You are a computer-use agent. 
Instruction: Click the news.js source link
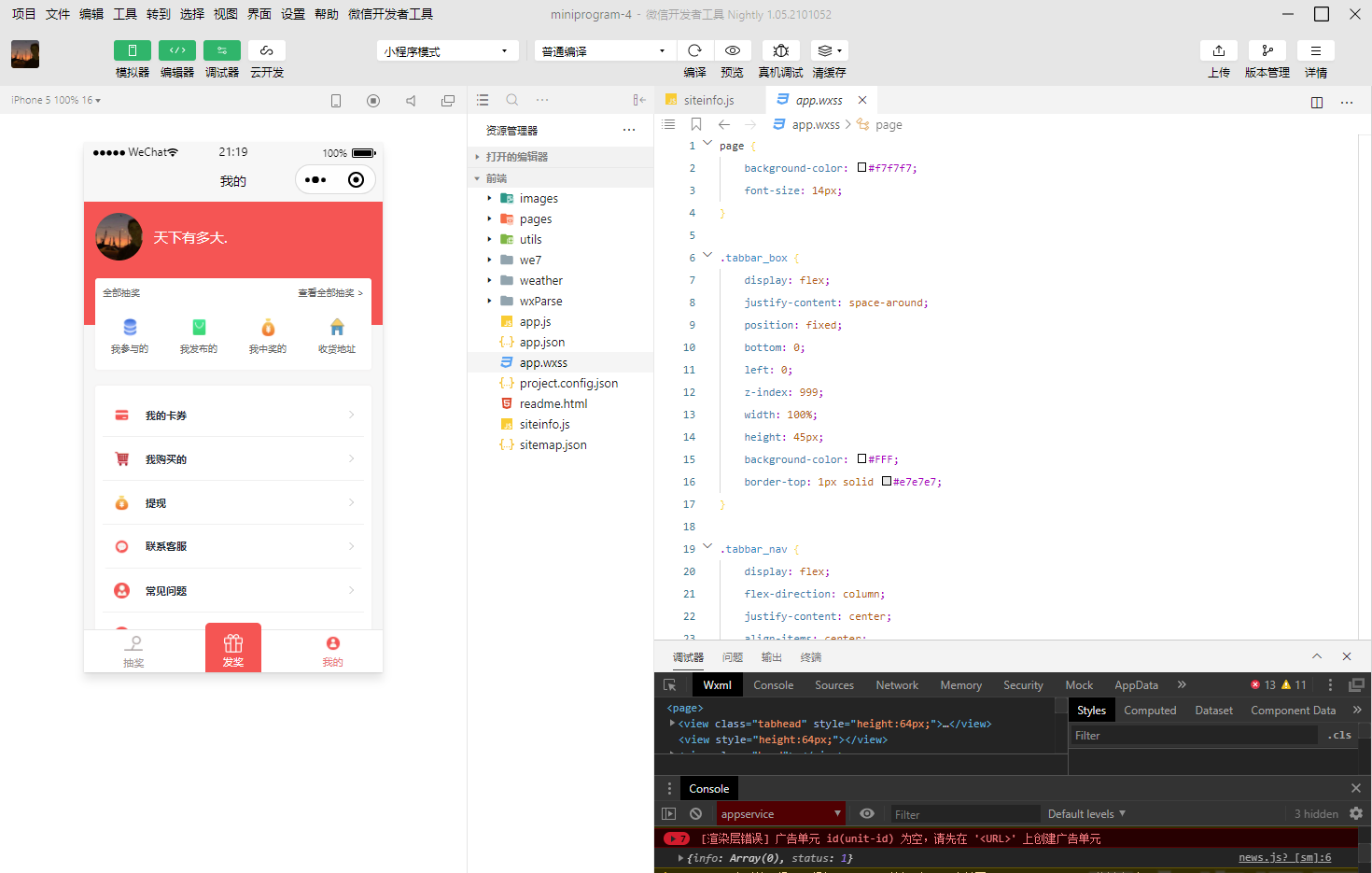click(1284, 857)
